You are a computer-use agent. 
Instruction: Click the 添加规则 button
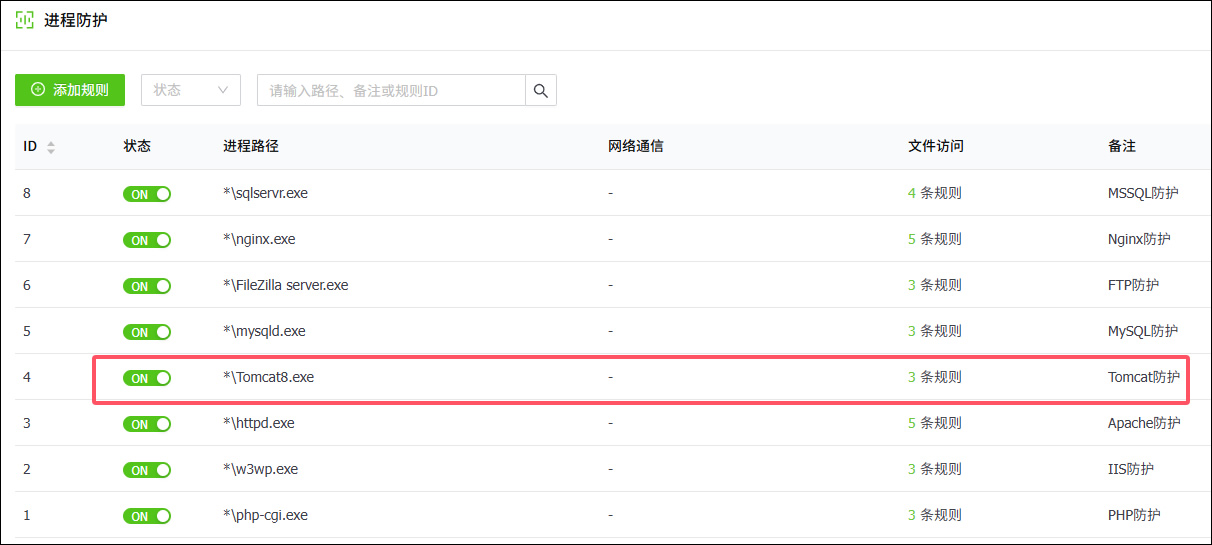[70, 90]
